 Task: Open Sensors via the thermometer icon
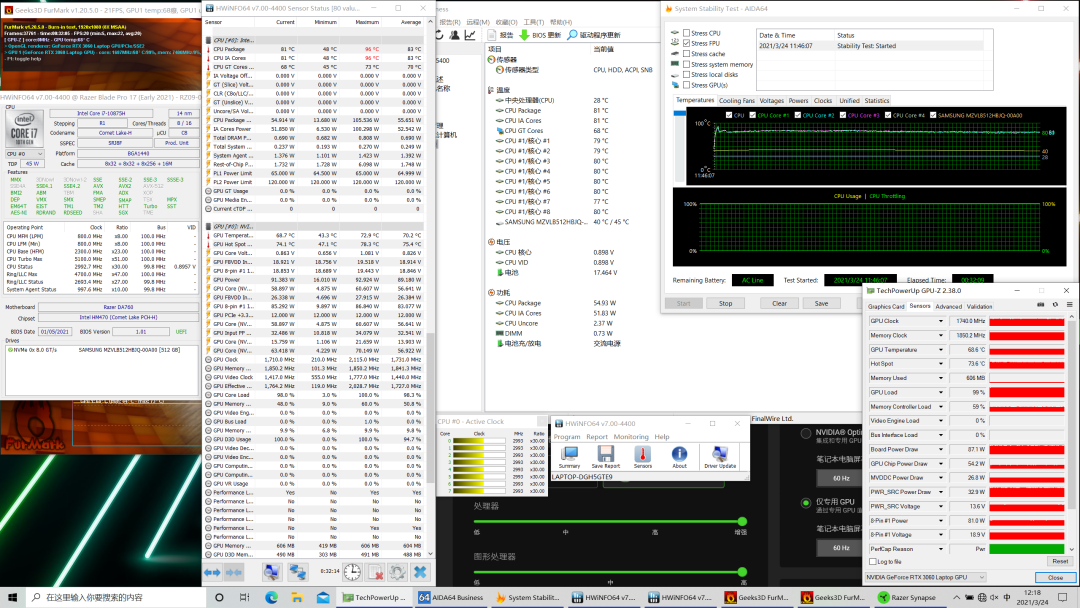click(x=642, y=455)
